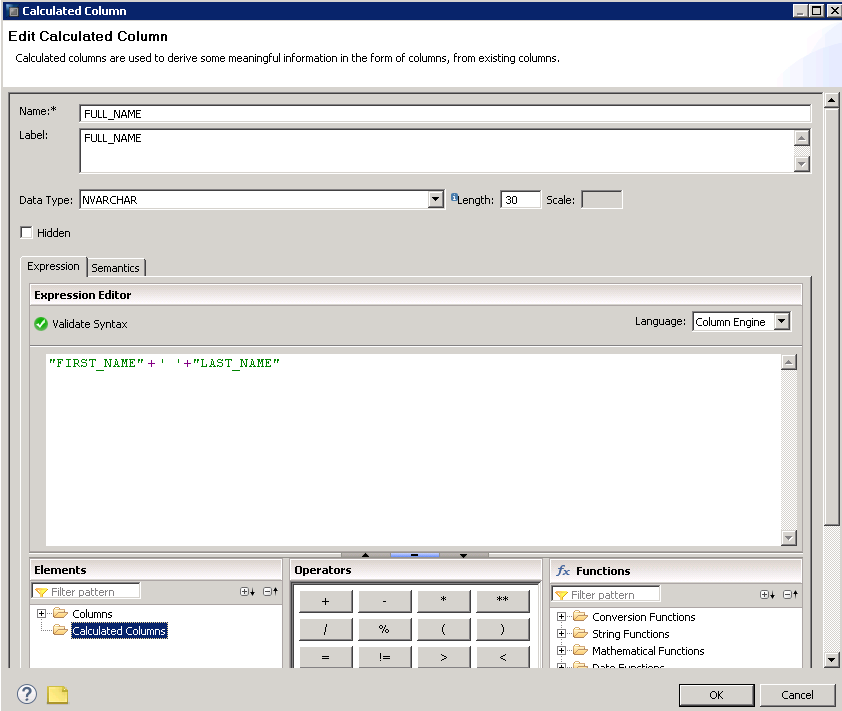Select Mathematical Functions tree item label

point(648,650)
